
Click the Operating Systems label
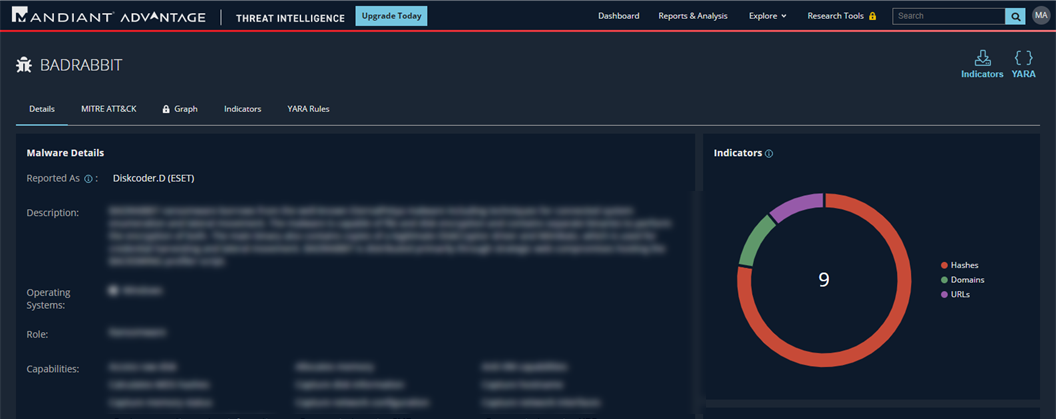point(48,299)
